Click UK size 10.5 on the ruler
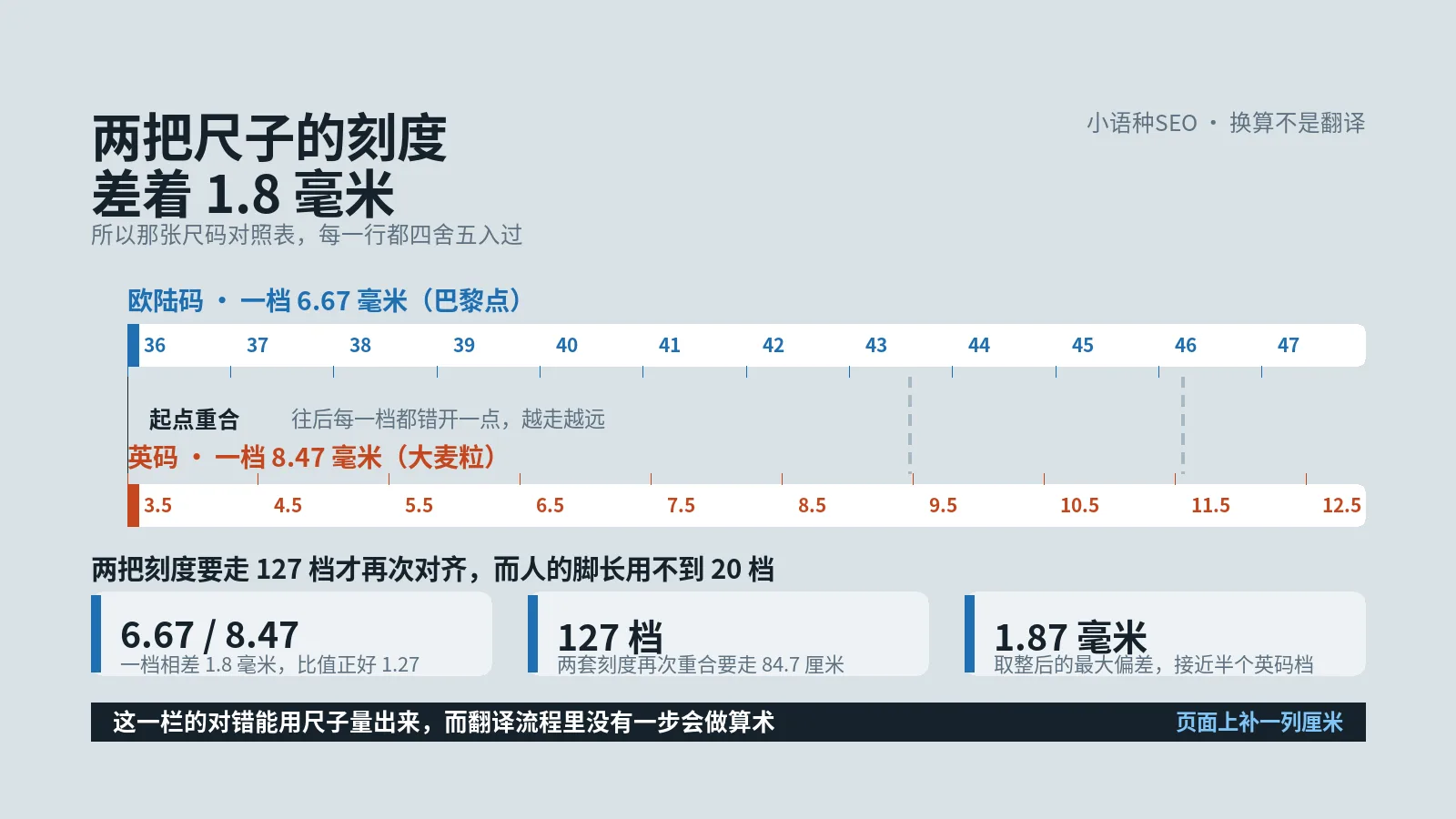 1079,506
